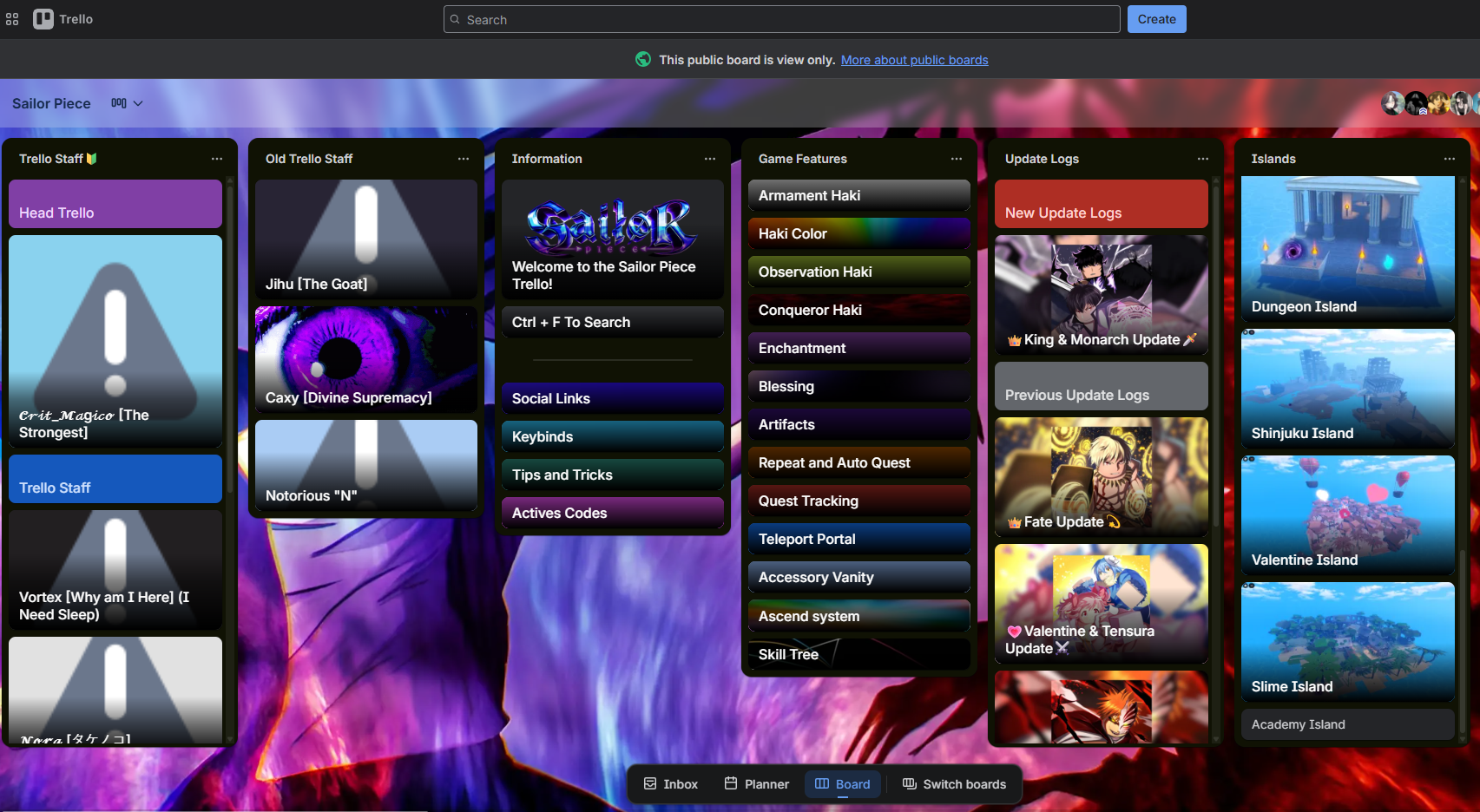Select the Board tab at the bottom
The width and height of the screenshot is (1480, 812).
(842, 783)
